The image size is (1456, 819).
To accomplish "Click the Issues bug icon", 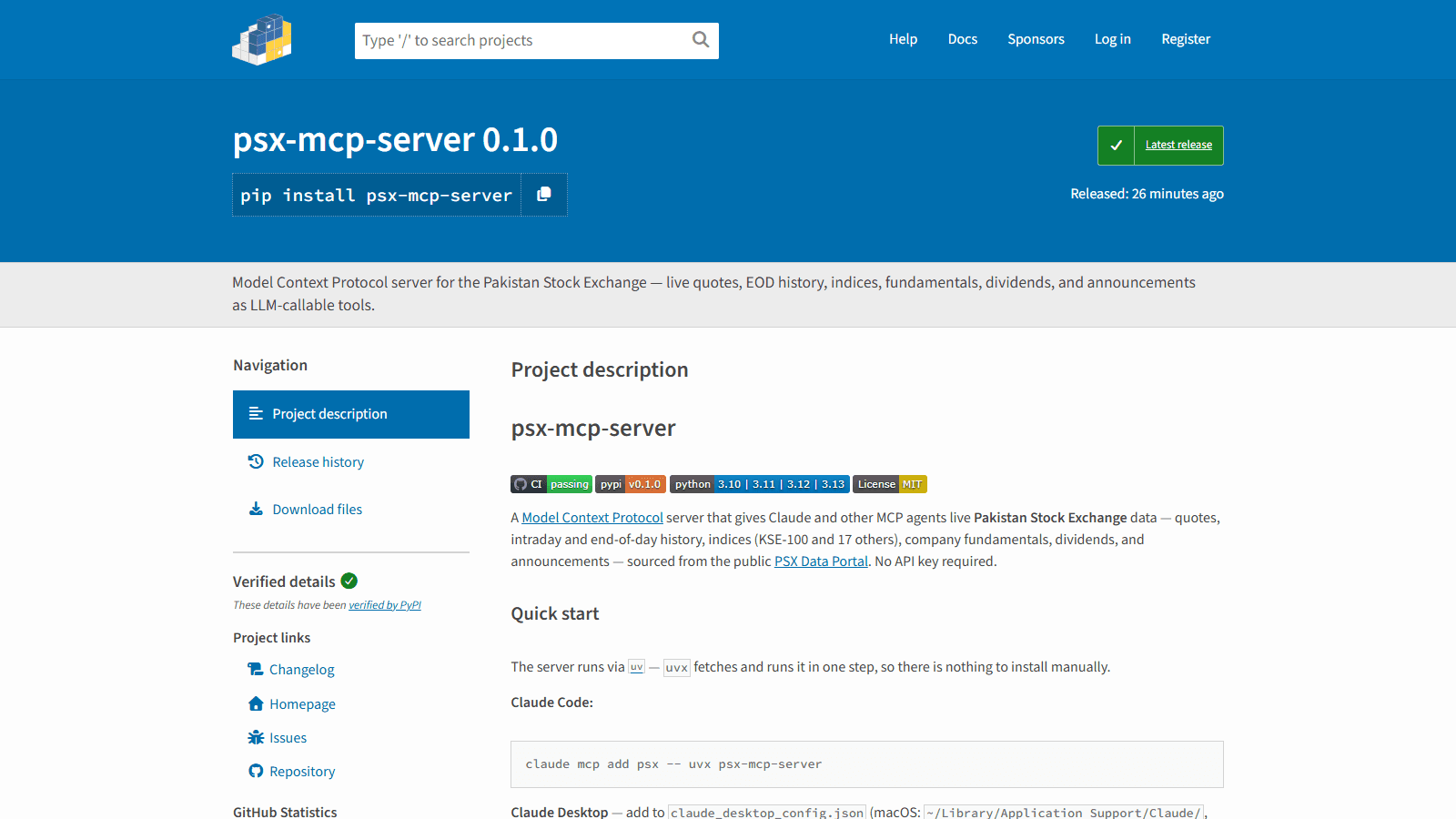I will coord(256,737).
